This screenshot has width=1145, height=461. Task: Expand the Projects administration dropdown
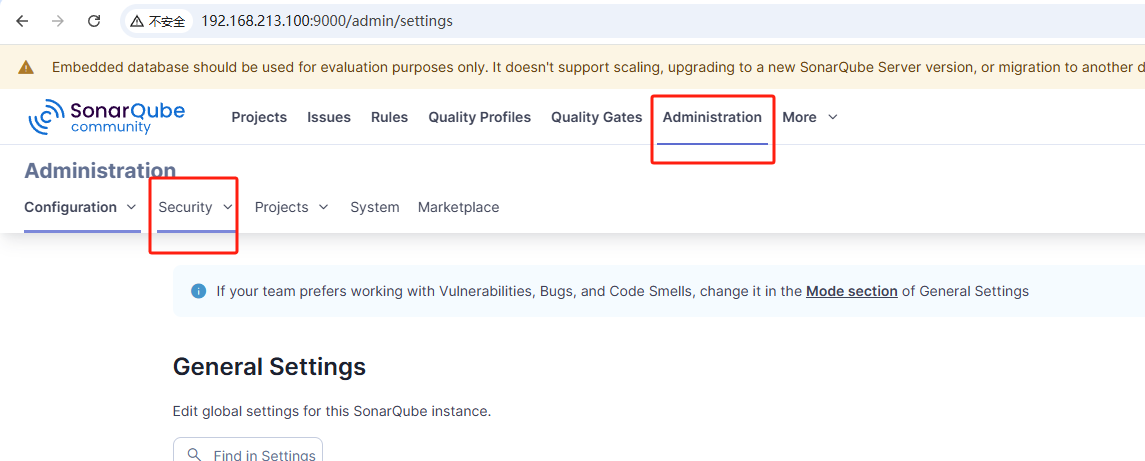coord(291,207)
